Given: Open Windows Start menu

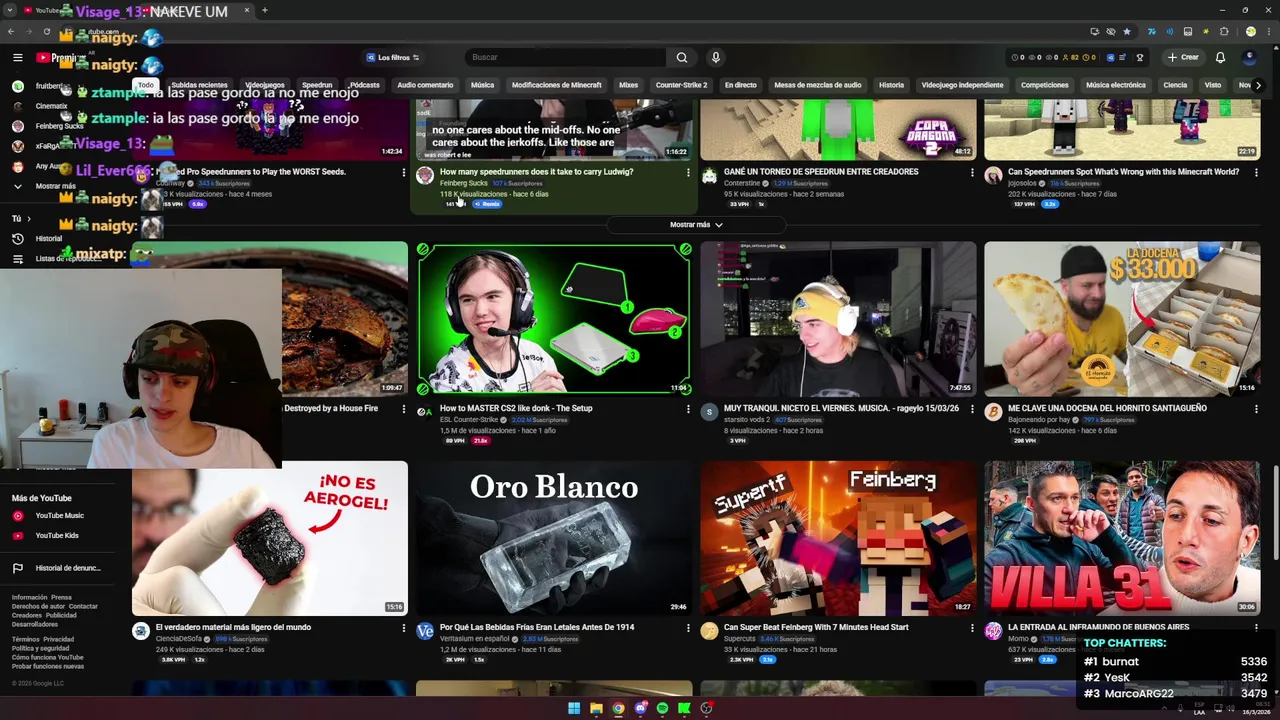Looking at the screenshot, I should coord(574,708).
